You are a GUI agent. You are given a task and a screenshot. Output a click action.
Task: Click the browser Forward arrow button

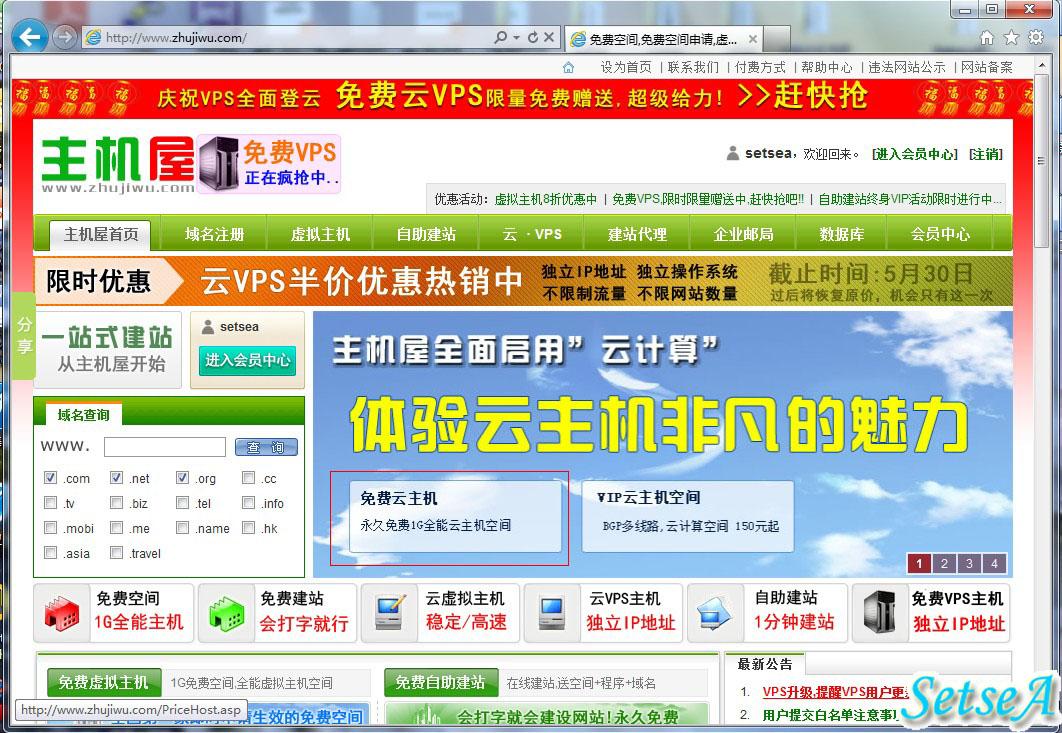[64, 37]
